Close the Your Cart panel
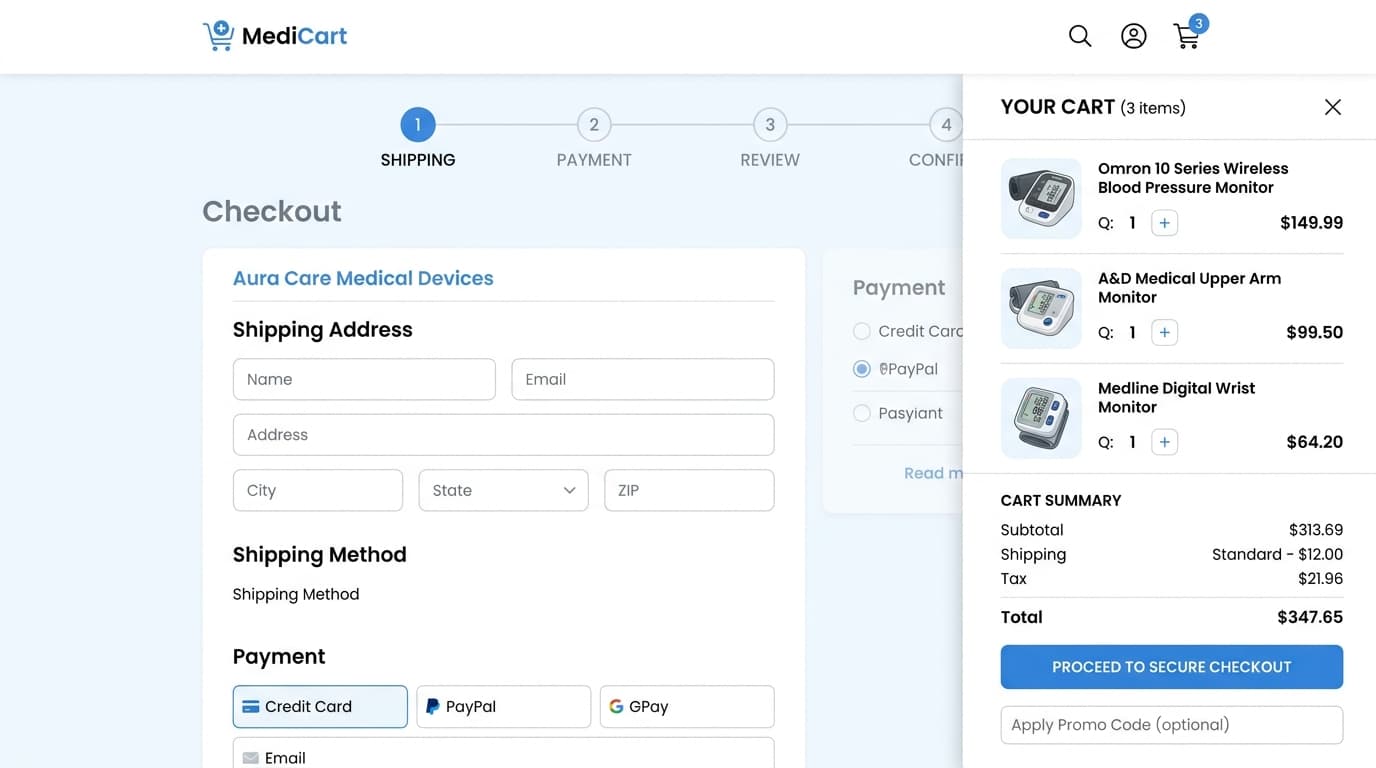This screenshot has width=1376, height=768. click(1332, 107)
